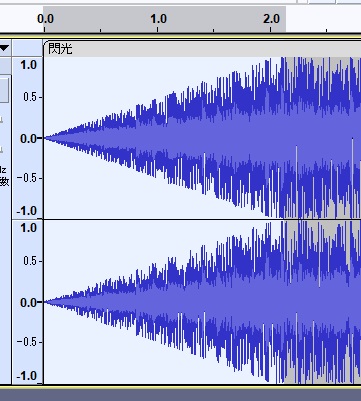Click inside the lower channel waveform
Screen dimensions: 361x401
click(x=202, y=302)
